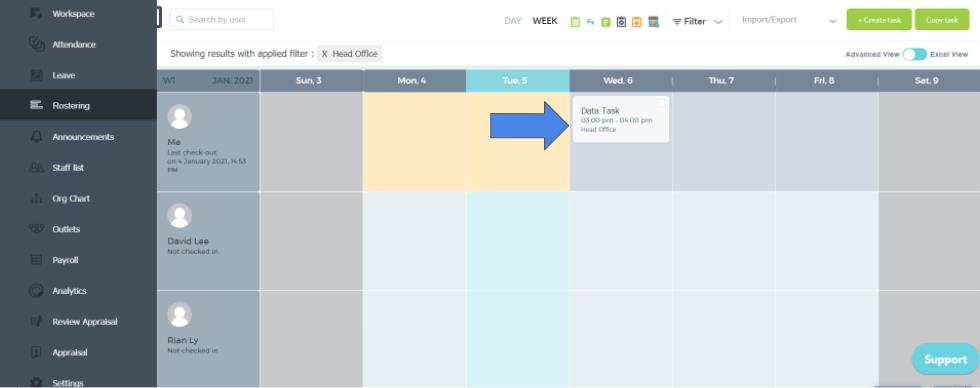Tick the Data Task card checkbox

(x=661, y=103)
